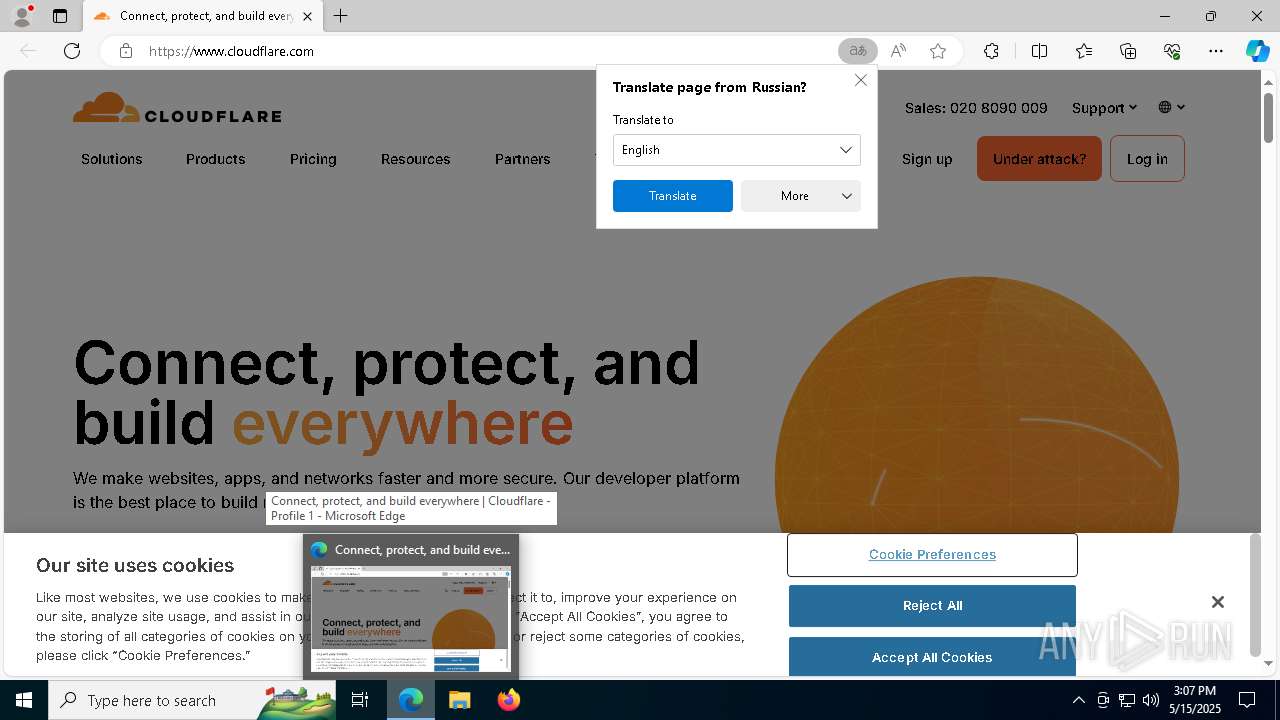This screenshot has width=1280, height=720.
Task: Click Reject All cookies
Action: point(932,606)
